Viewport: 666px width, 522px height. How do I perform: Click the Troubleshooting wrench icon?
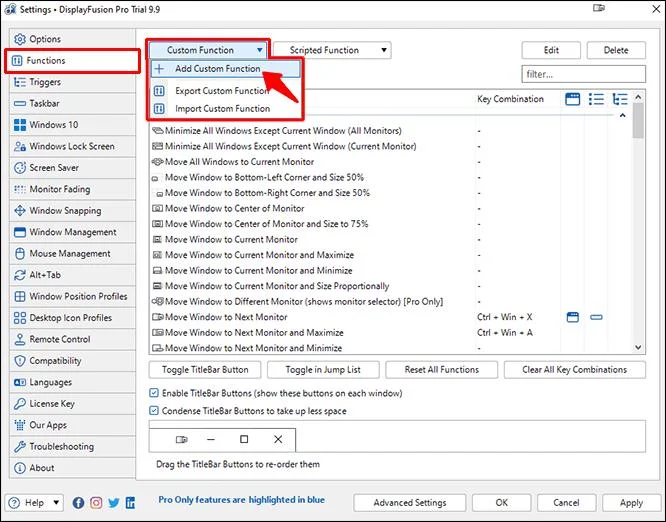tap(20, 446)
